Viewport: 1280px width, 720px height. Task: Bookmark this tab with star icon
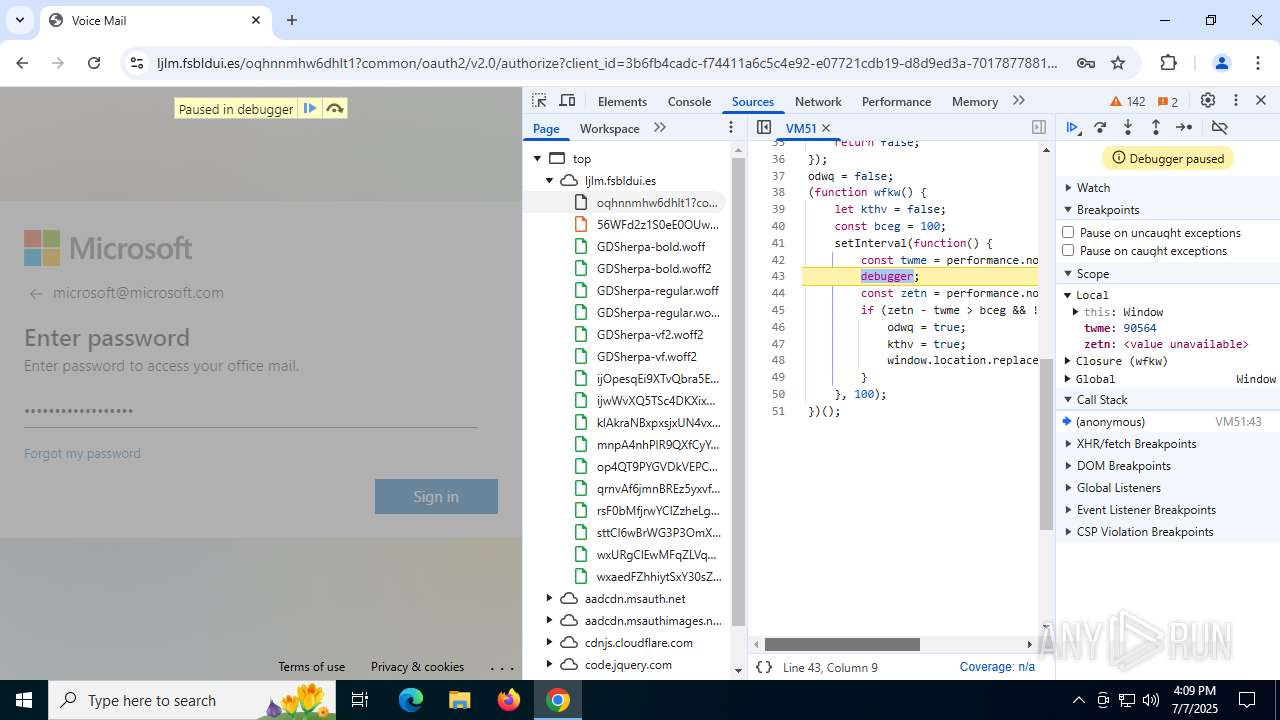pos(1118,63)
